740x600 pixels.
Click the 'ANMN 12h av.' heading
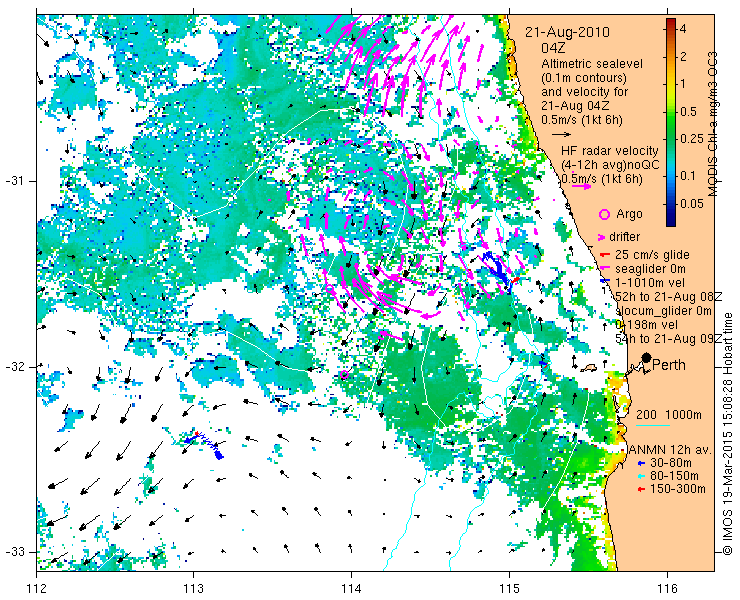click(x=670, y=449)
